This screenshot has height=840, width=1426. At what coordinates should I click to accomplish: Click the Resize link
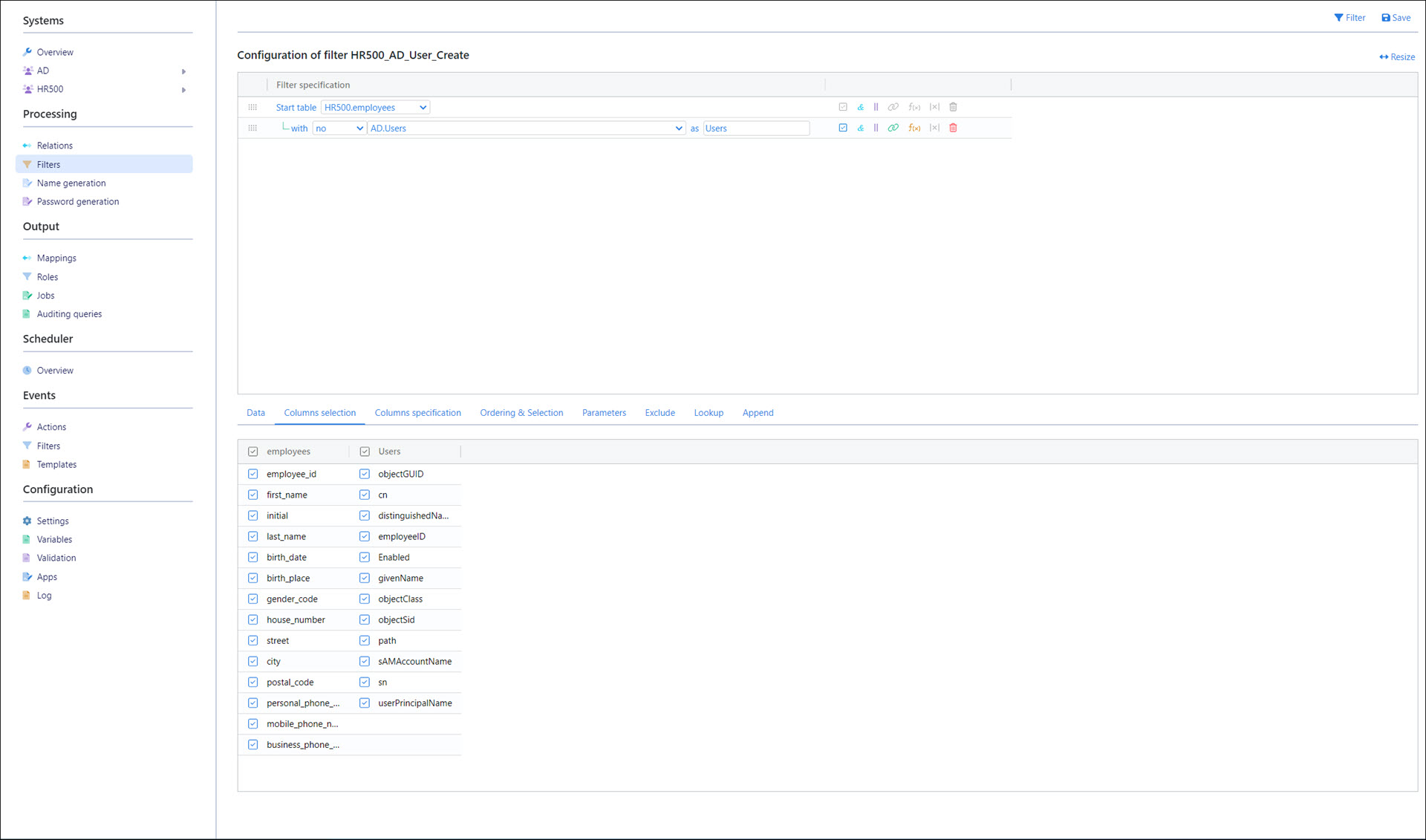[x=1397, y=57]
